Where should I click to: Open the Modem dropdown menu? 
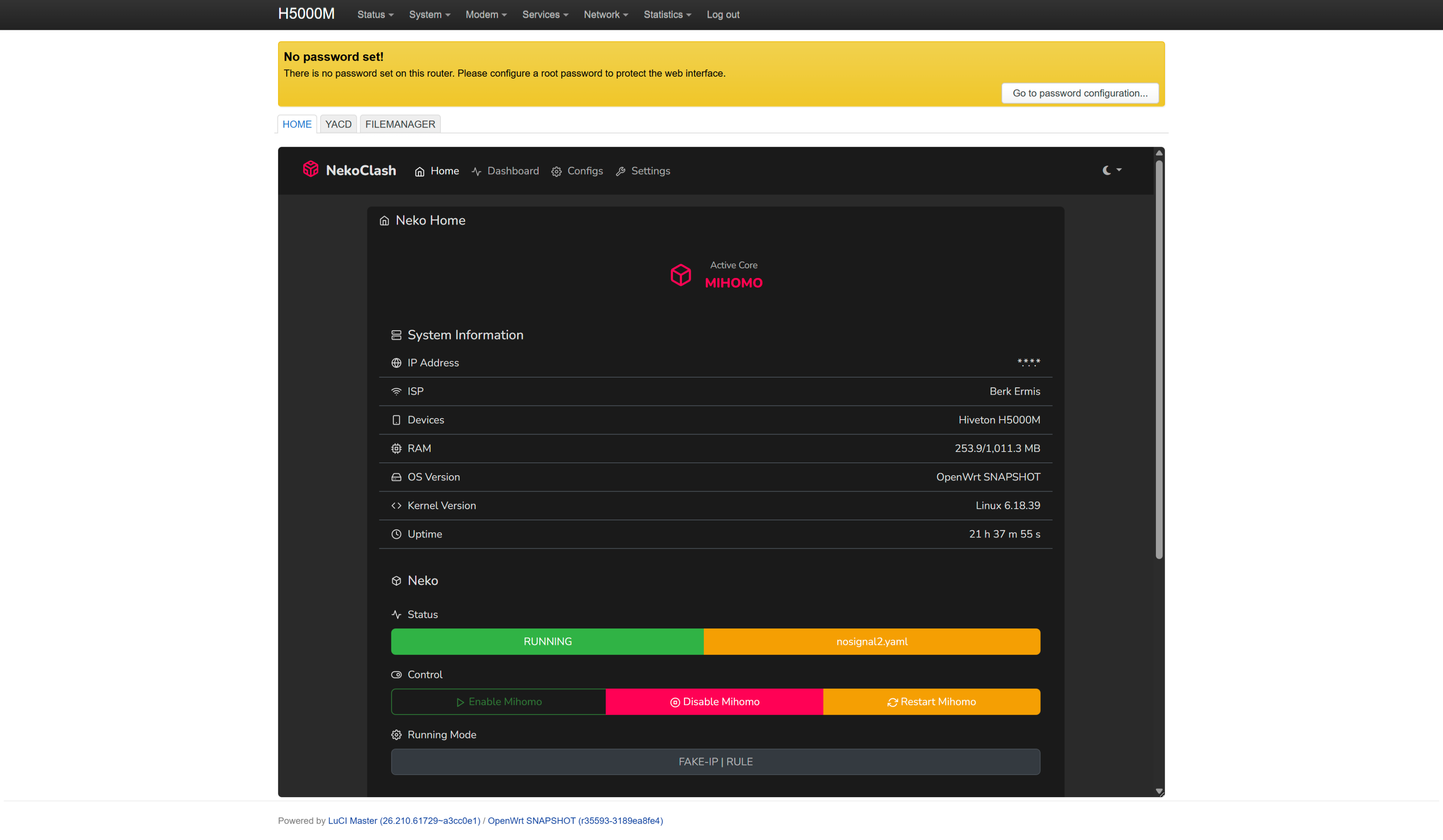point(486,15)
